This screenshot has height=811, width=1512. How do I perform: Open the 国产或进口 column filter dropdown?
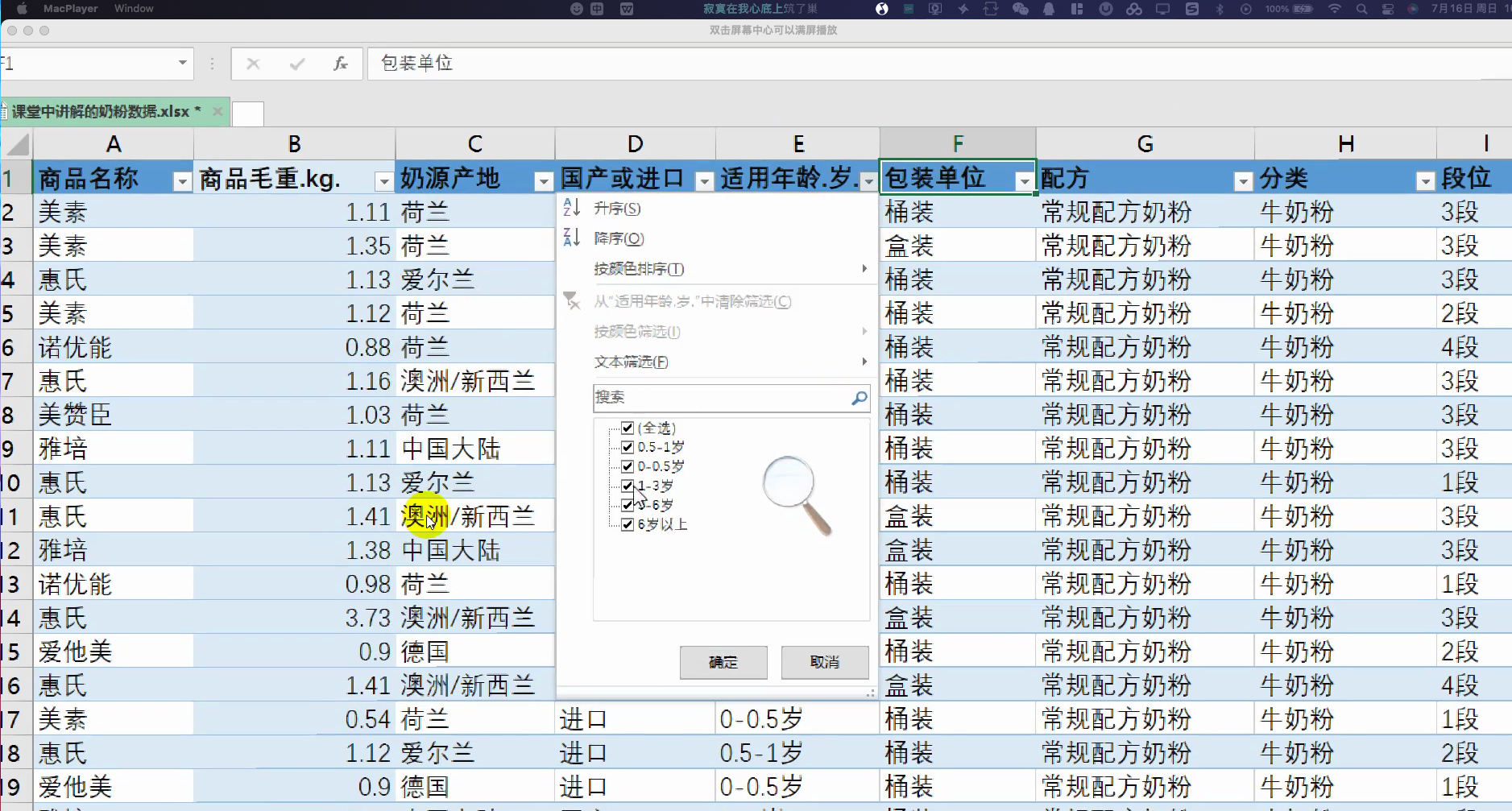pos(705,182)
